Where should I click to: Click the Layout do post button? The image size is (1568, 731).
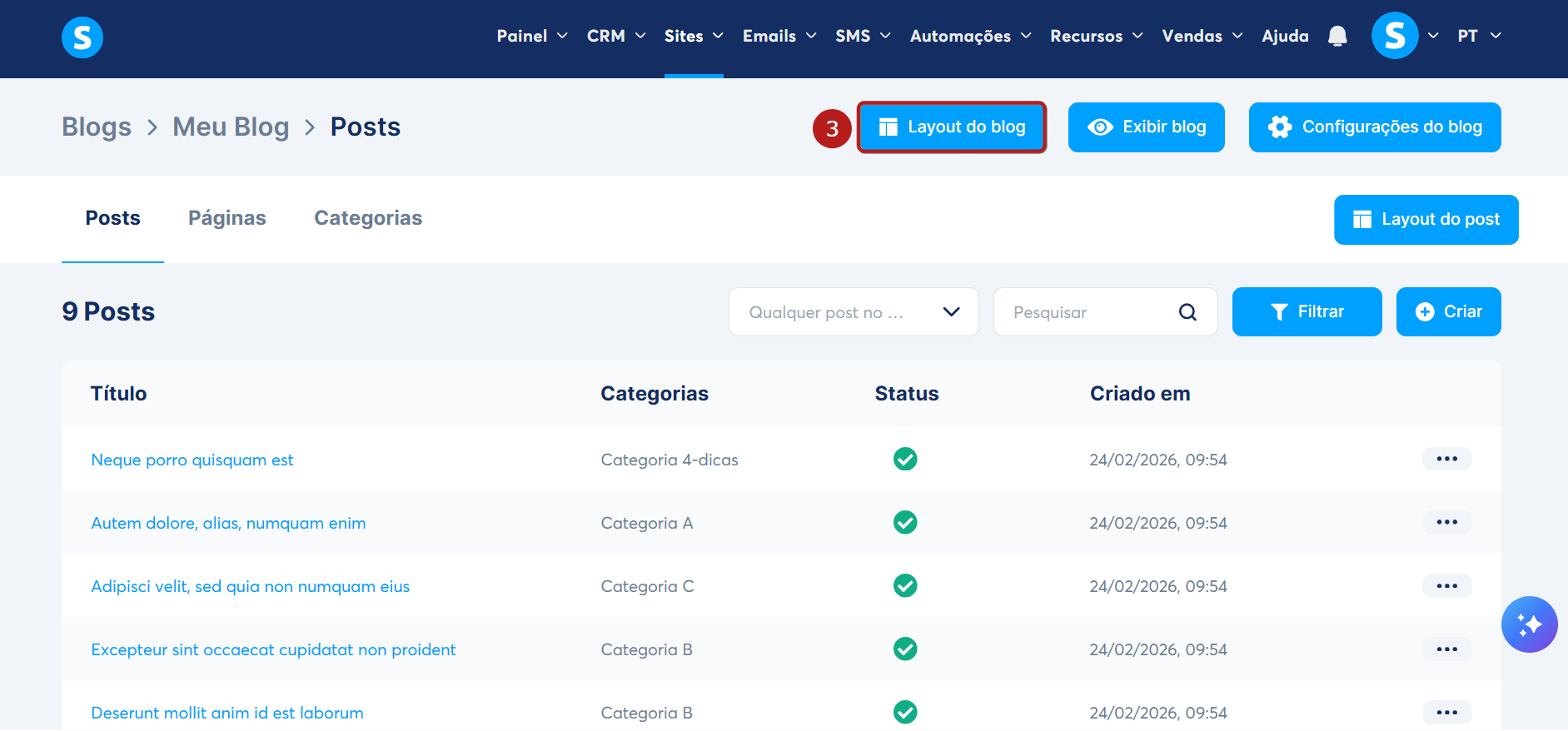(1426, 220)
